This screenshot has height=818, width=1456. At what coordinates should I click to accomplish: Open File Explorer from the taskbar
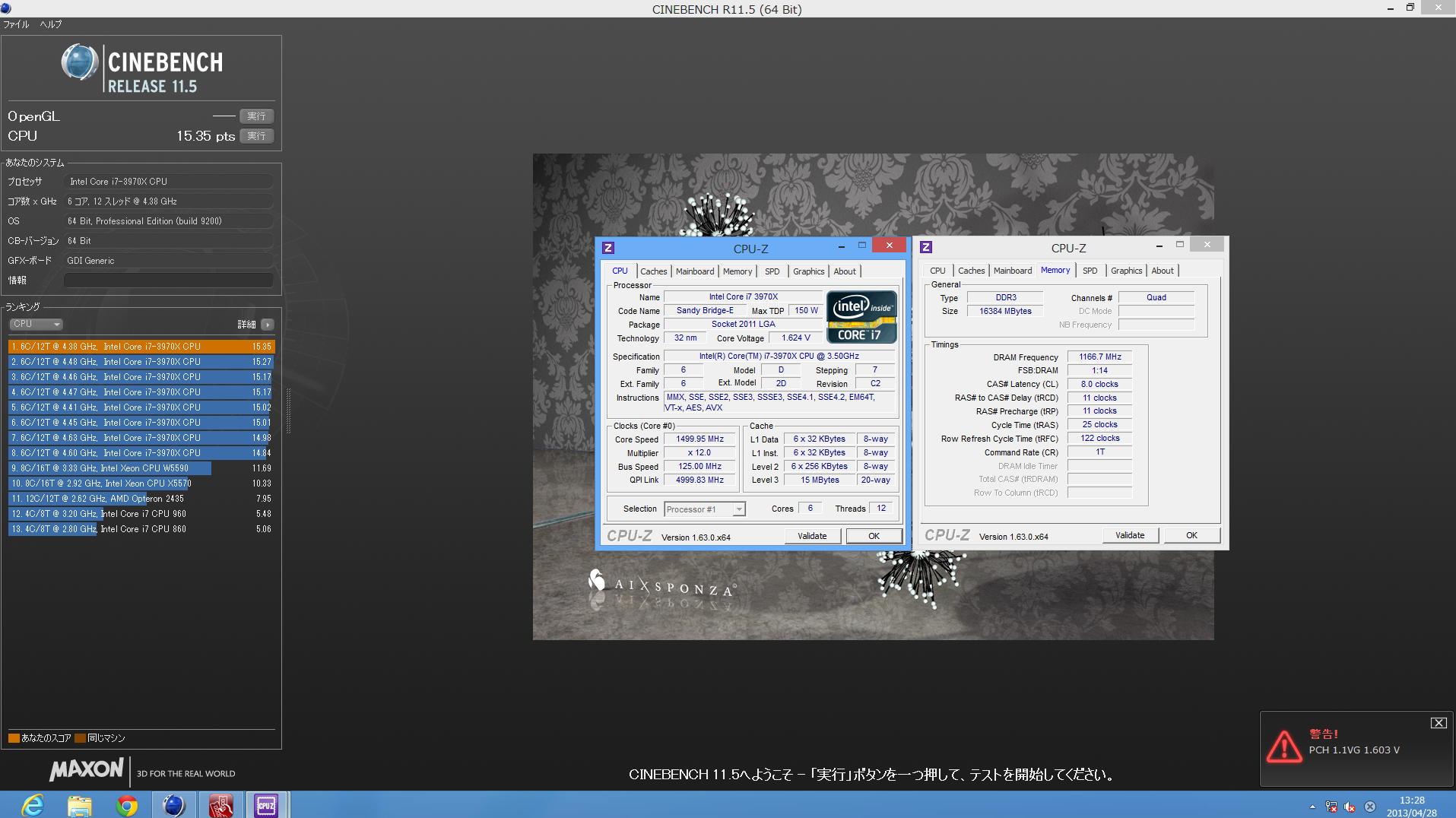pos(79,804)
